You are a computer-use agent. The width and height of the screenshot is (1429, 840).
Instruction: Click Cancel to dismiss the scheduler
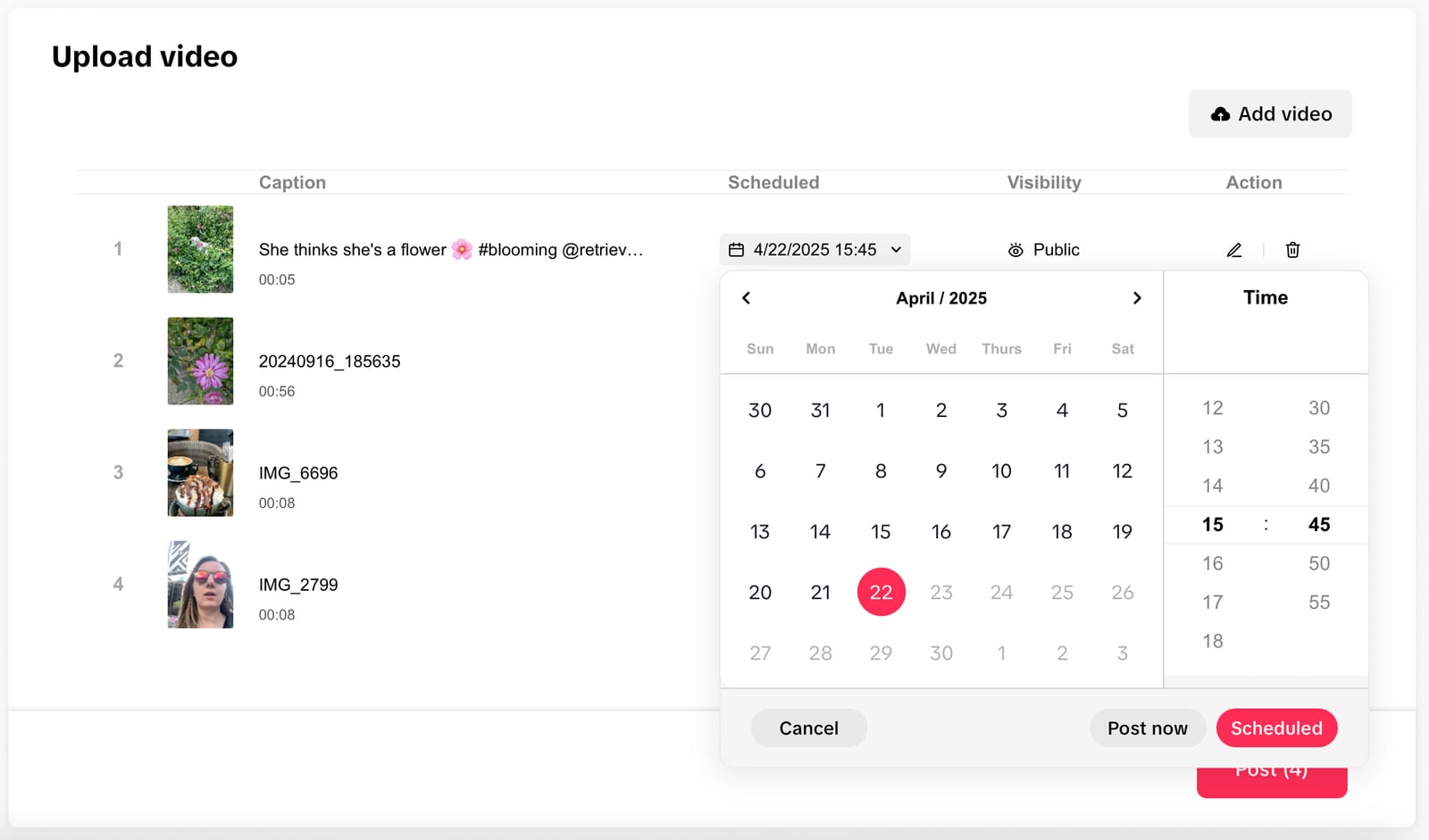808,728
